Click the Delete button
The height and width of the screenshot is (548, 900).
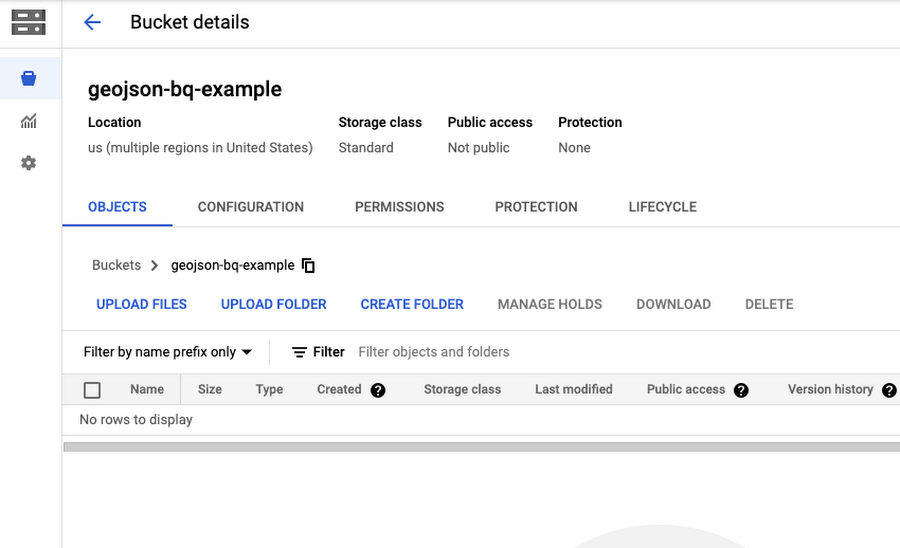click(769, 304)
